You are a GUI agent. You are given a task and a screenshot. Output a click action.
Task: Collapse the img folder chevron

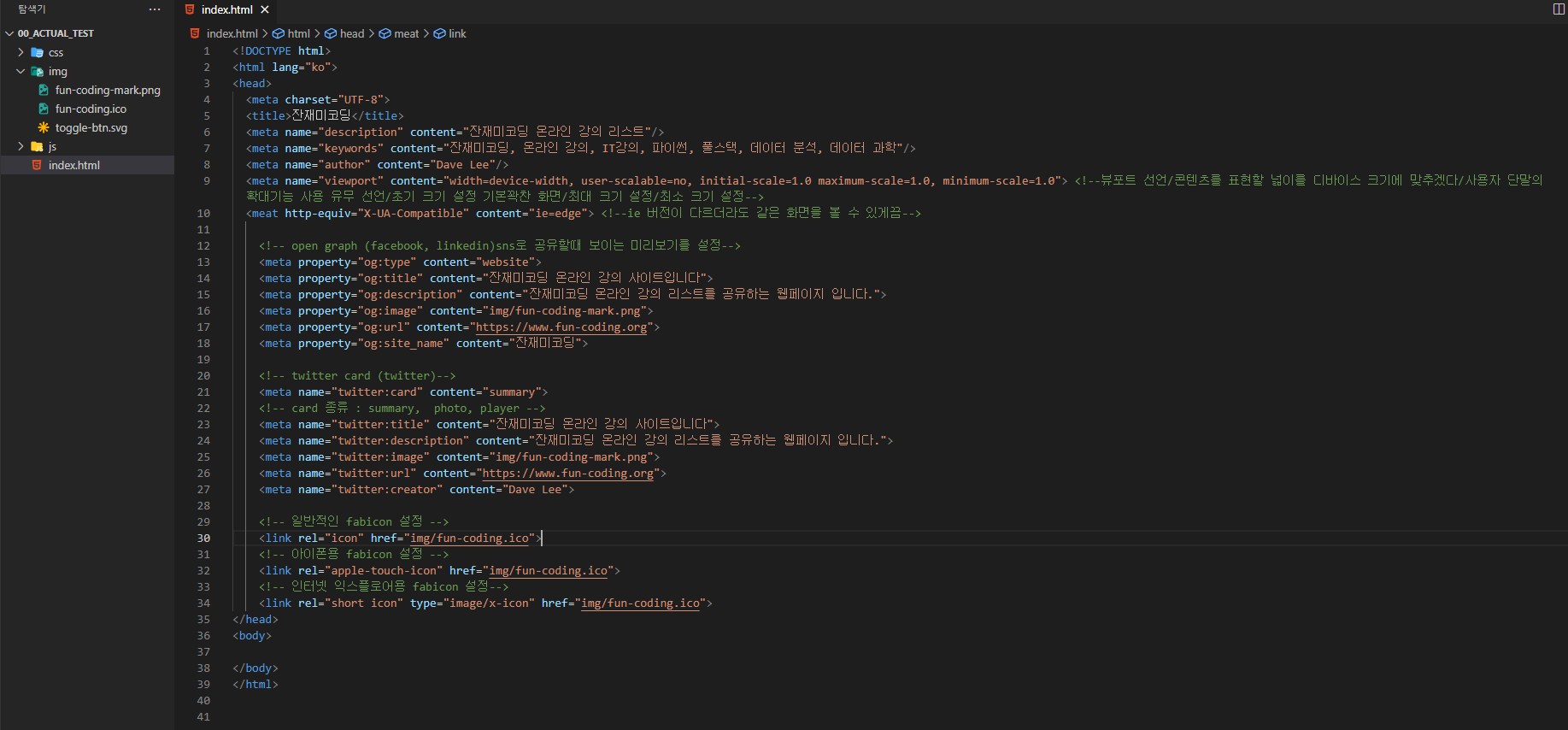pos(21,71)
